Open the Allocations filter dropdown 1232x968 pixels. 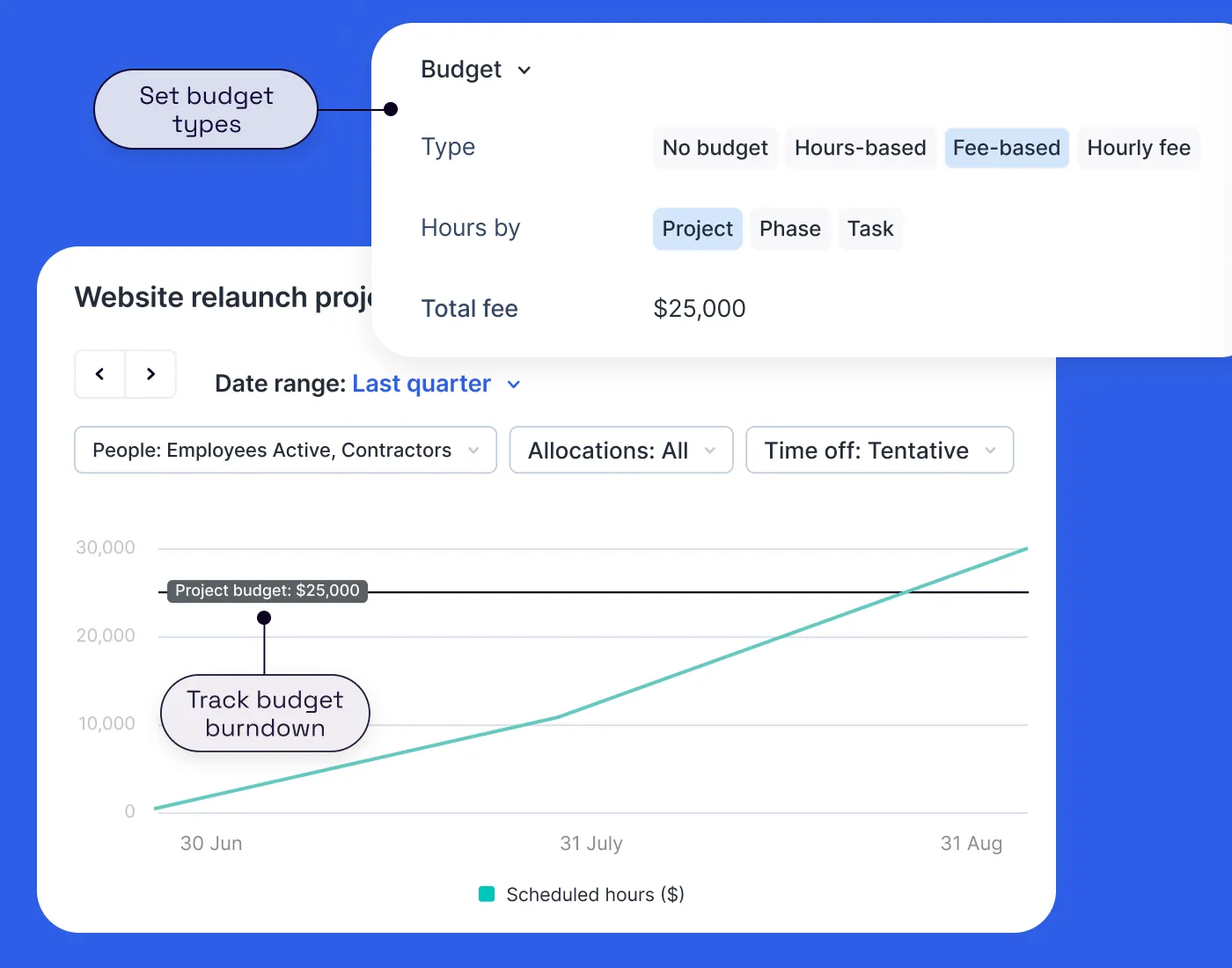pyautogui.click(x=621, y=450)
